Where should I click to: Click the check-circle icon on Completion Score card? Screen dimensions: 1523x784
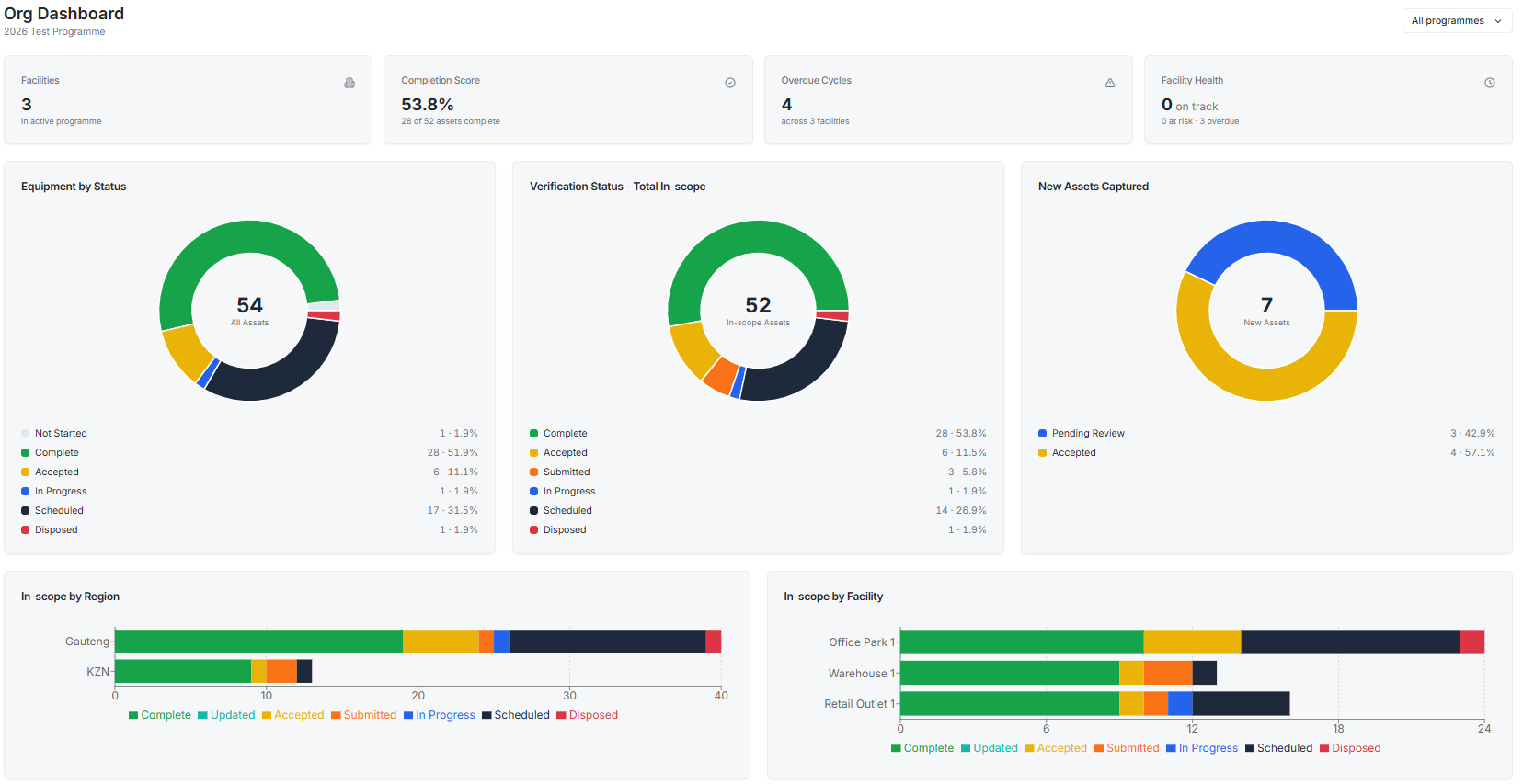pos(730,83)
